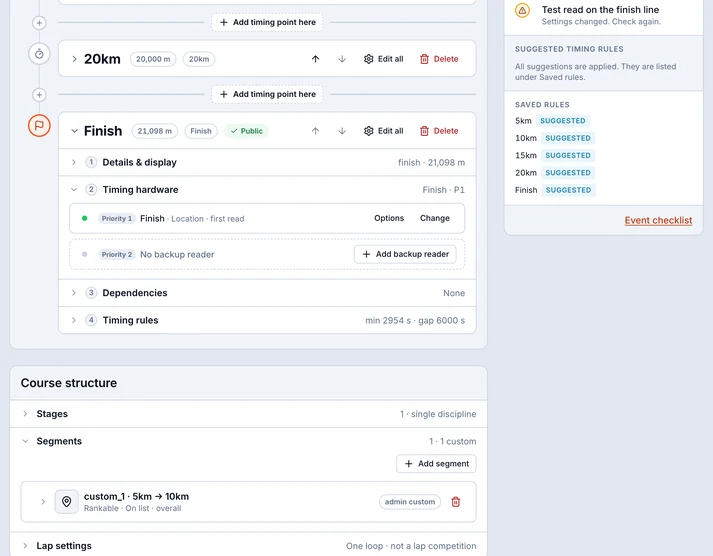Add a backup reader
The width and height of the screenshot is (713, 556).
[x=405, y=254]
